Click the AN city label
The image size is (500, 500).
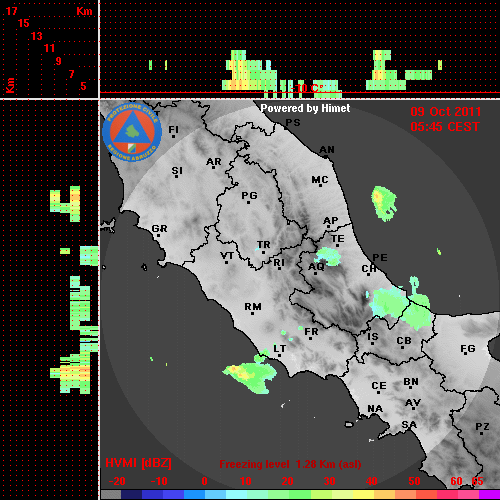pyautogui.click(x=327, y=150)
